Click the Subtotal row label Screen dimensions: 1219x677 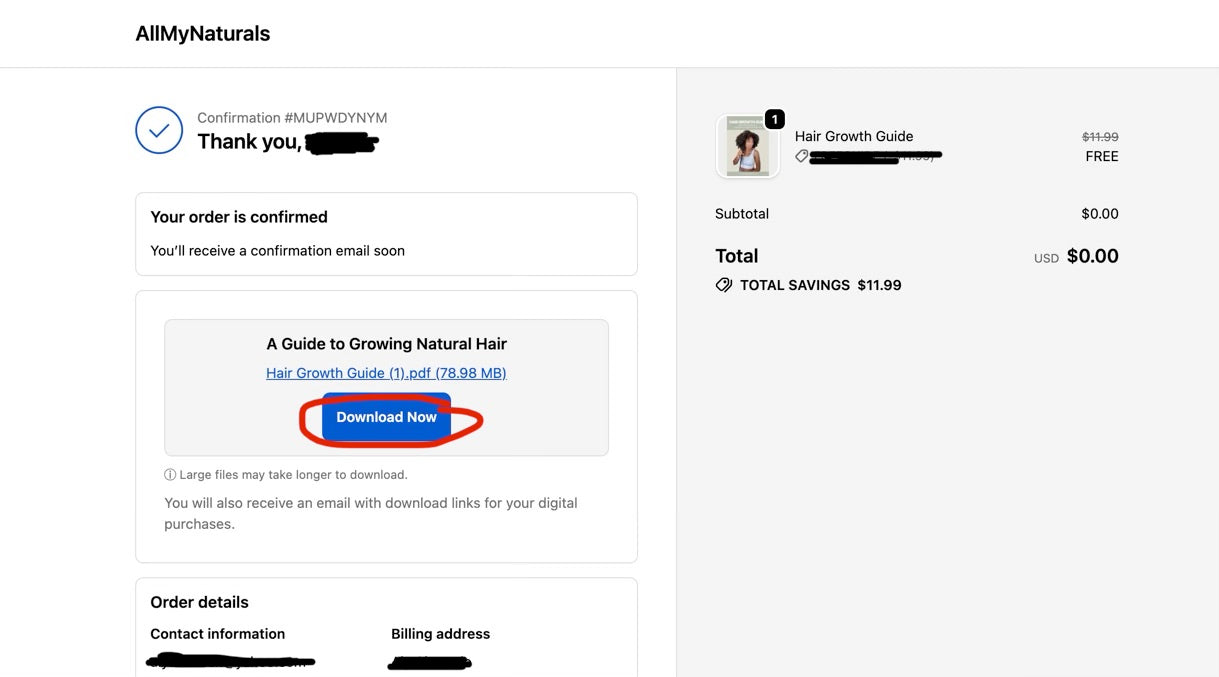[742, 214]
